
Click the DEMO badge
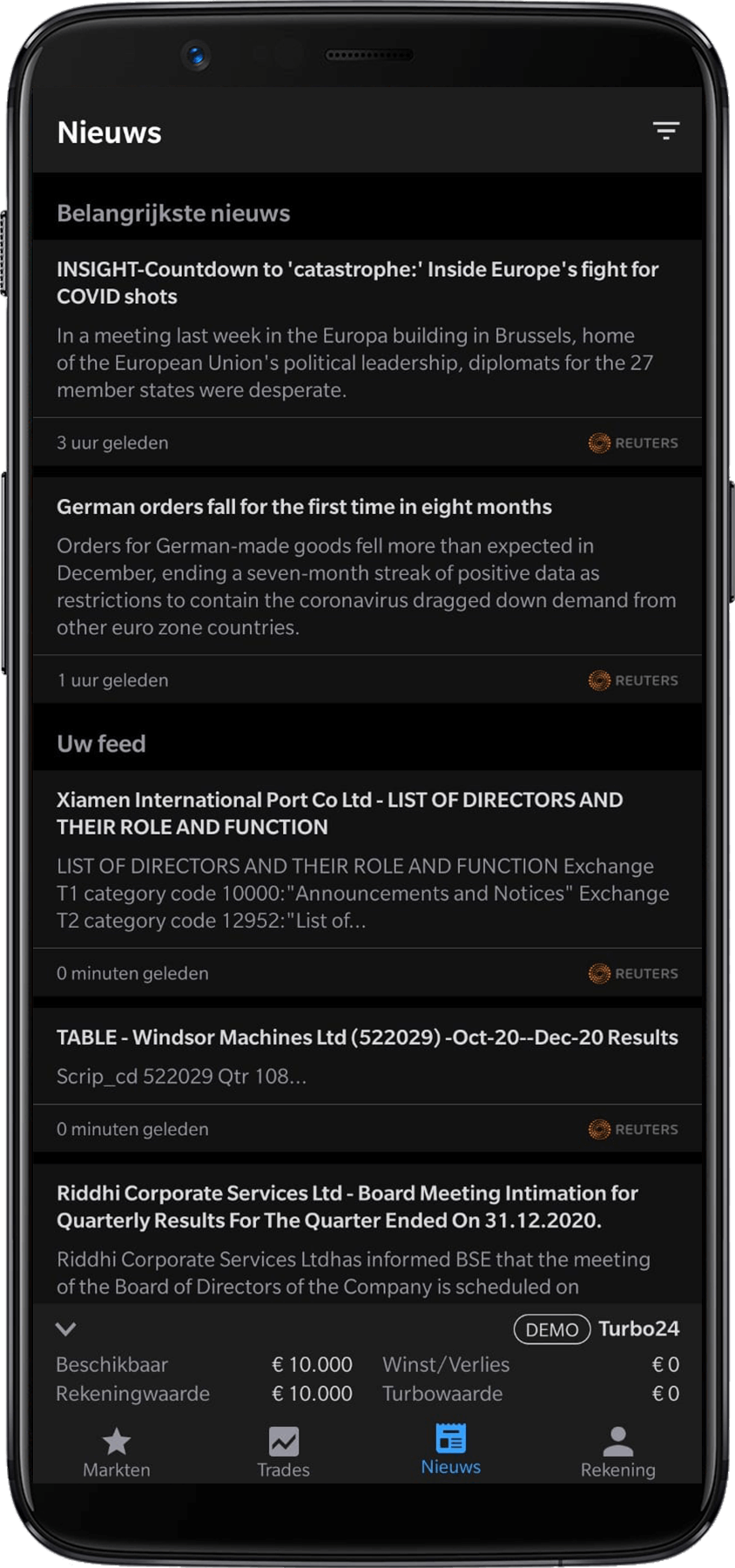click(552, 1330)
